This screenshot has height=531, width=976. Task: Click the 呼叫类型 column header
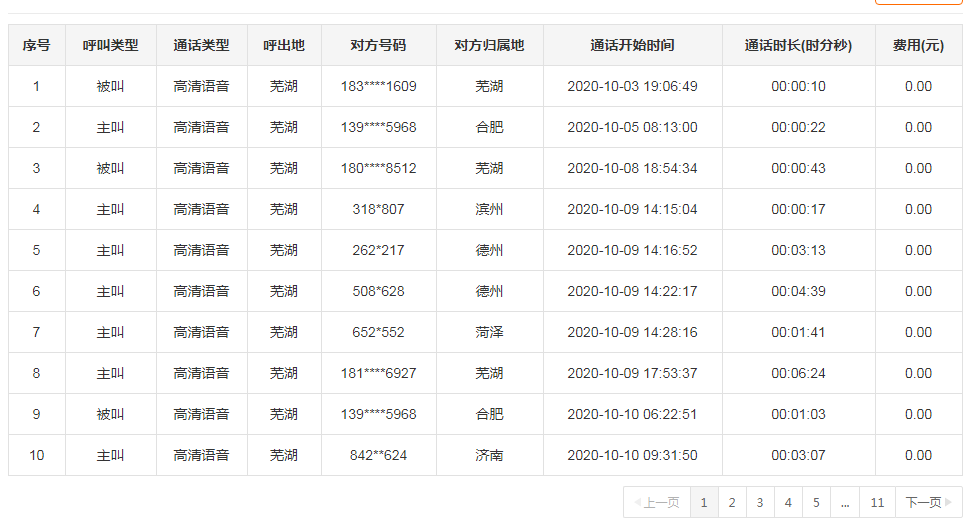click(x=111, y=46)
